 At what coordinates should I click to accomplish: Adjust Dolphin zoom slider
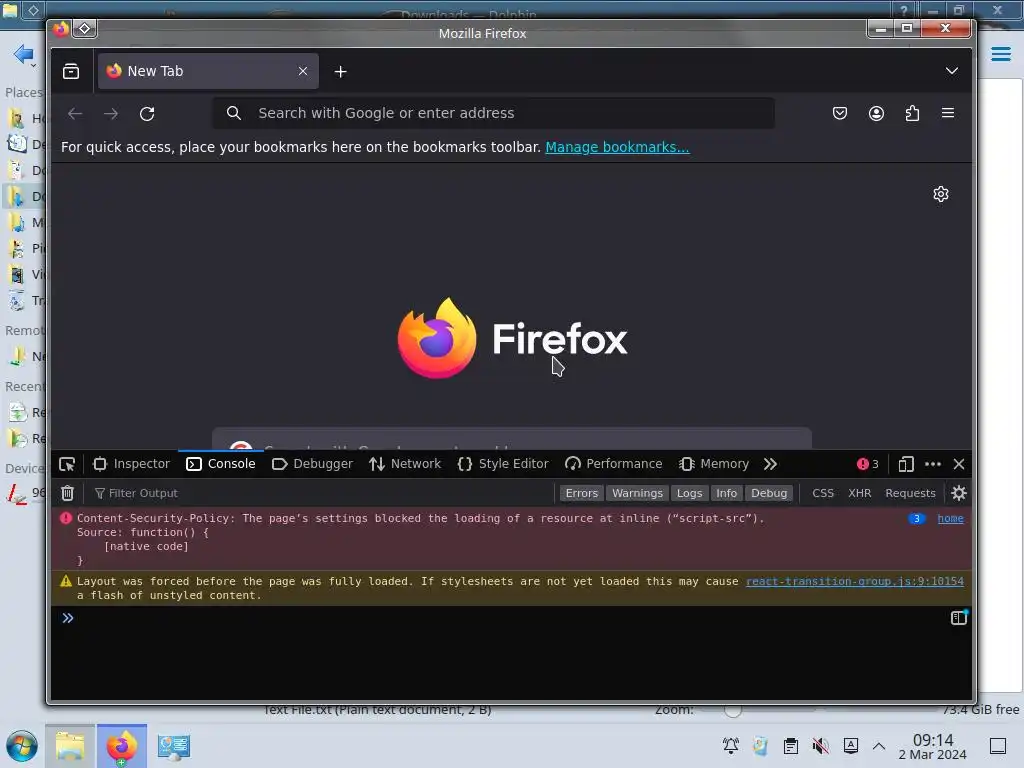[x=733, y=710]
